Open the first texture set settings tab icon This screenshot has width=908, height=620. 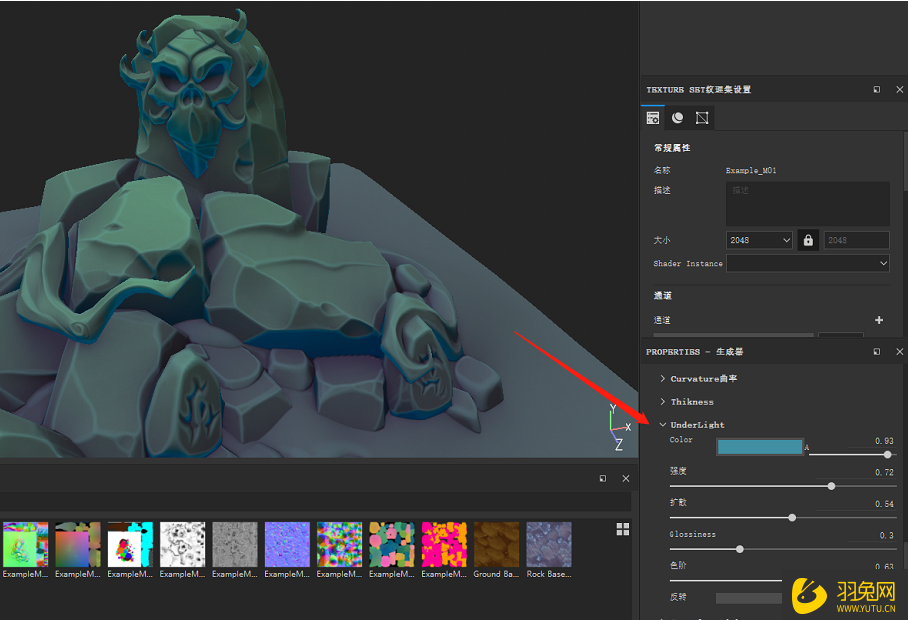pos(653,118)
